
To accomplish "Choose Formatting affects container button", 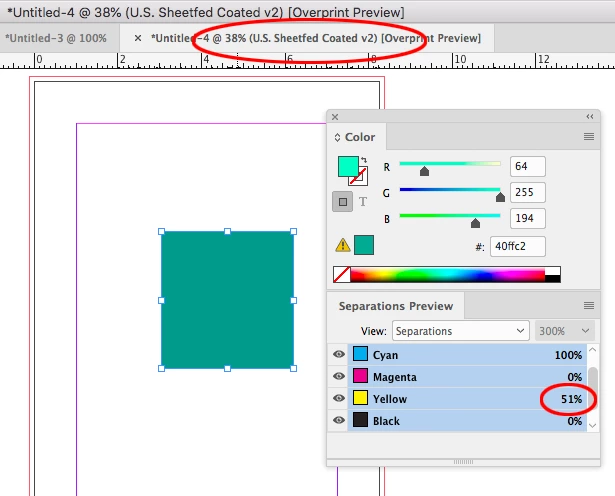I will tap(343, 202).
